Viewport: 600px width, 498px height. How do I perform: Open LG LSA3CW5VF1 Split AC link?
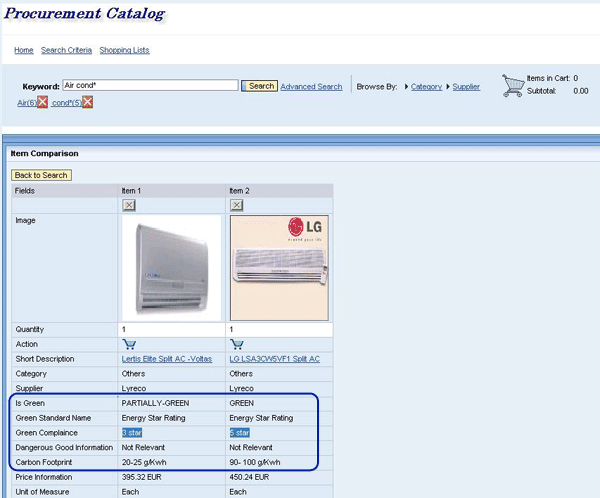coord(274,359)
